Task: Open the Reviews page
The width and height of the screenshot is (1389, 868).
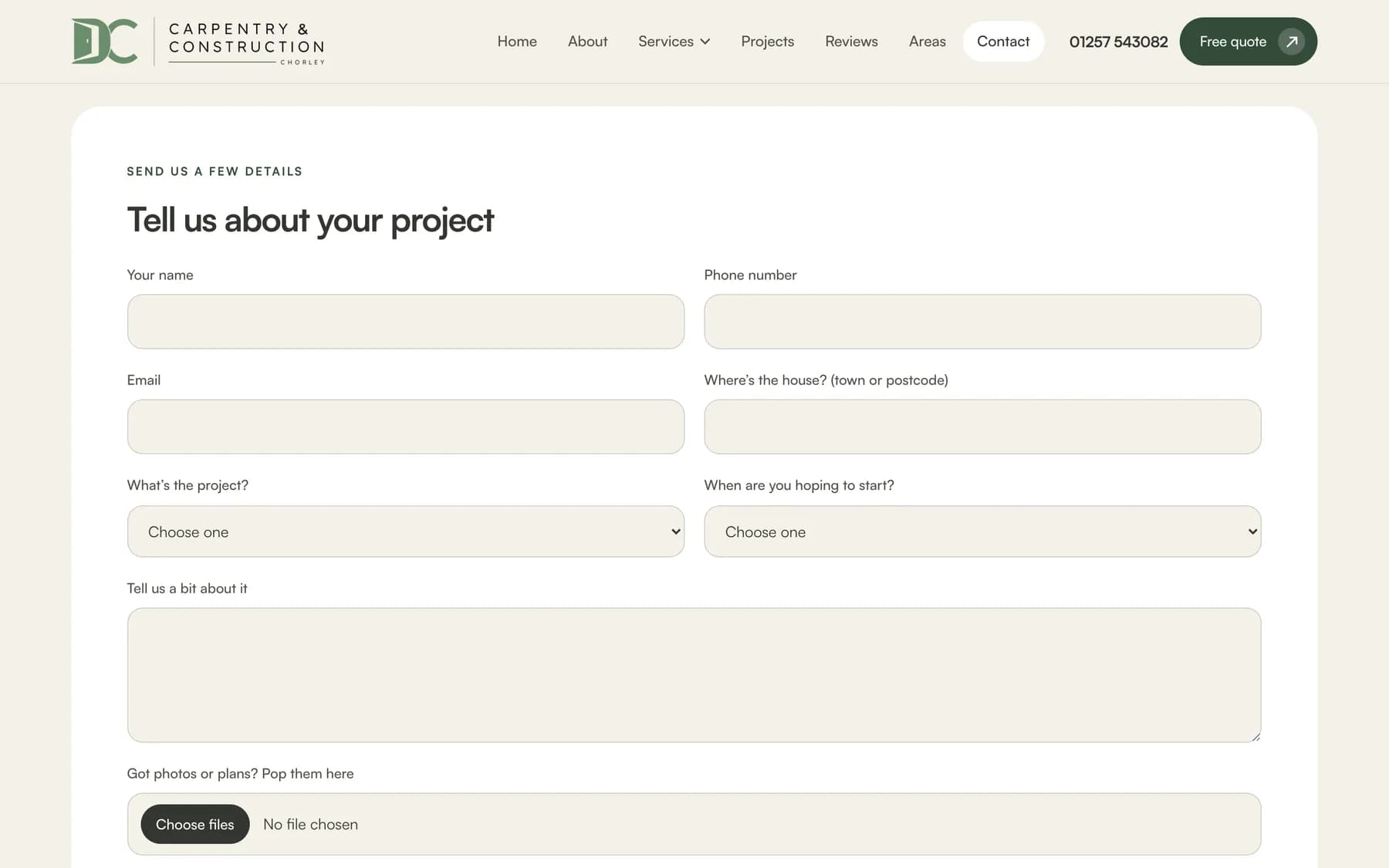Action: coord(851,42)
